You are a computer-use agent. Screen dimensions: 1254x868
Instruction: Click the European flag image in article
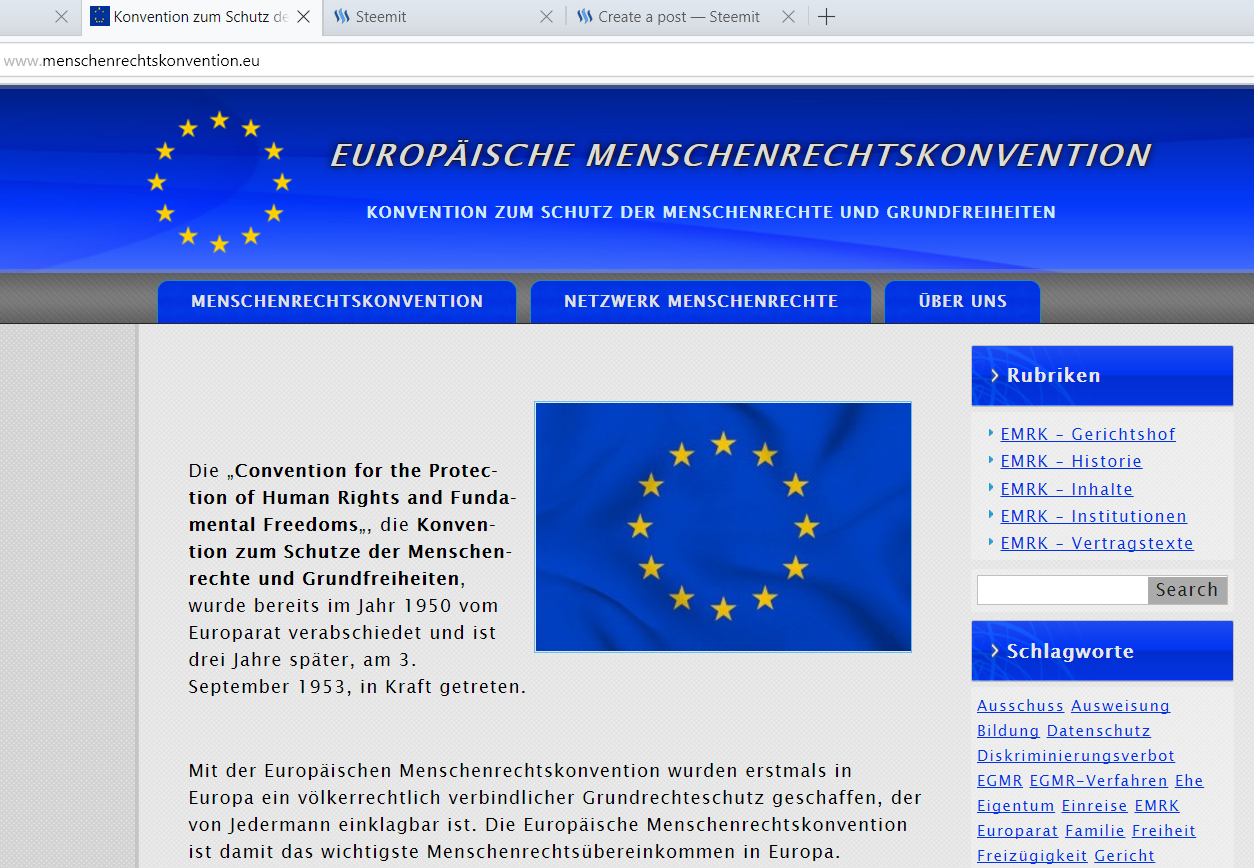click(723, 527)
